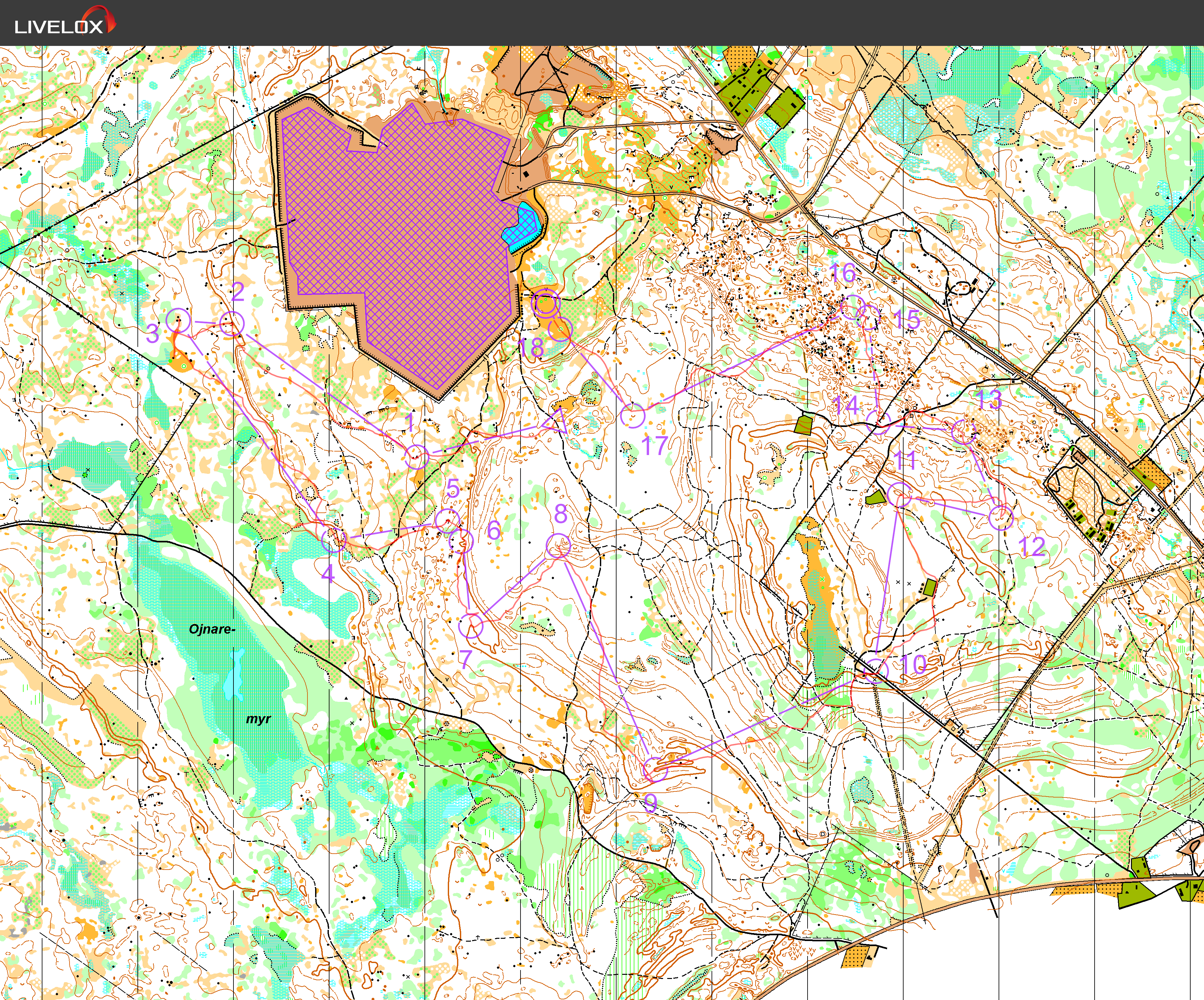Select control circle 2 on the map

pyautogui.click(x=232, y=324)
